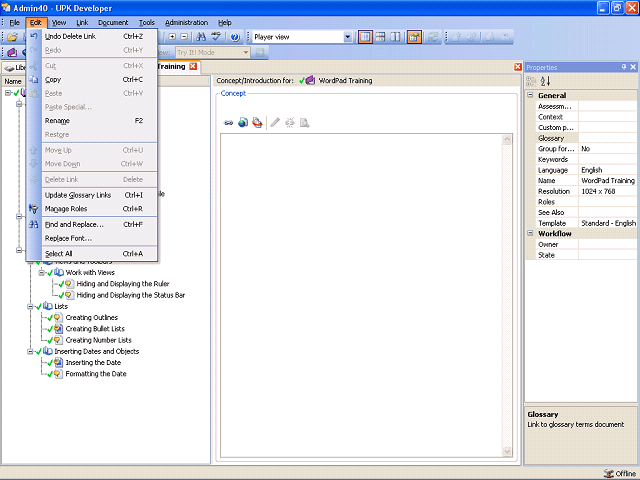
Task: Click the binoculars icon beside Find and Replace
Action: pos(33,224)
